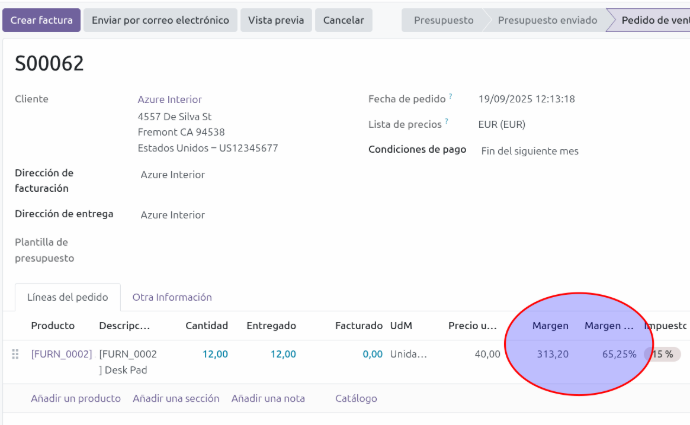The width and height of the screenshot is (690, 425).
Task: Click the 15 % tax tag
Action: [x=663, y=354]
